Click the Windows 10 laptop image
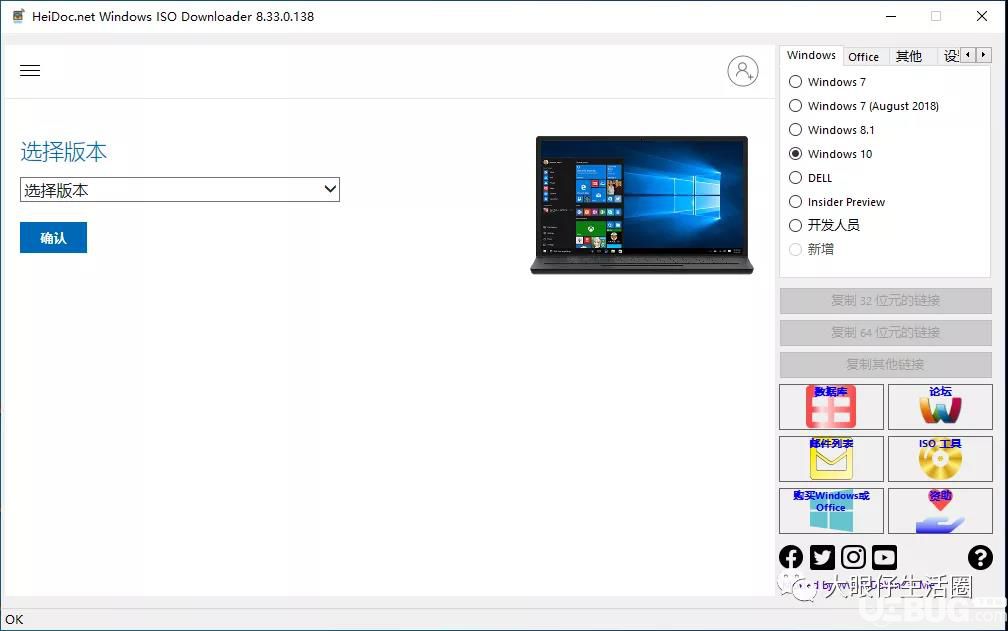1008x631 pixels. (x=642, y=205)
